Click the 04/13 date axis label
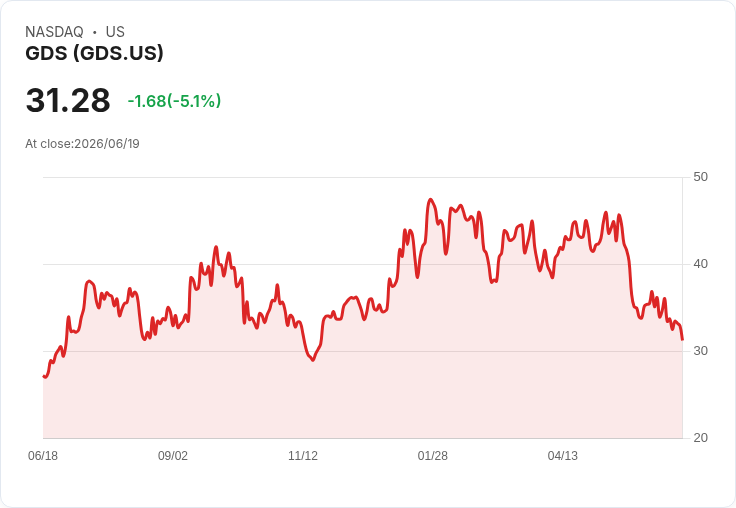Screen dimensions: 736x508 point(563,456)
